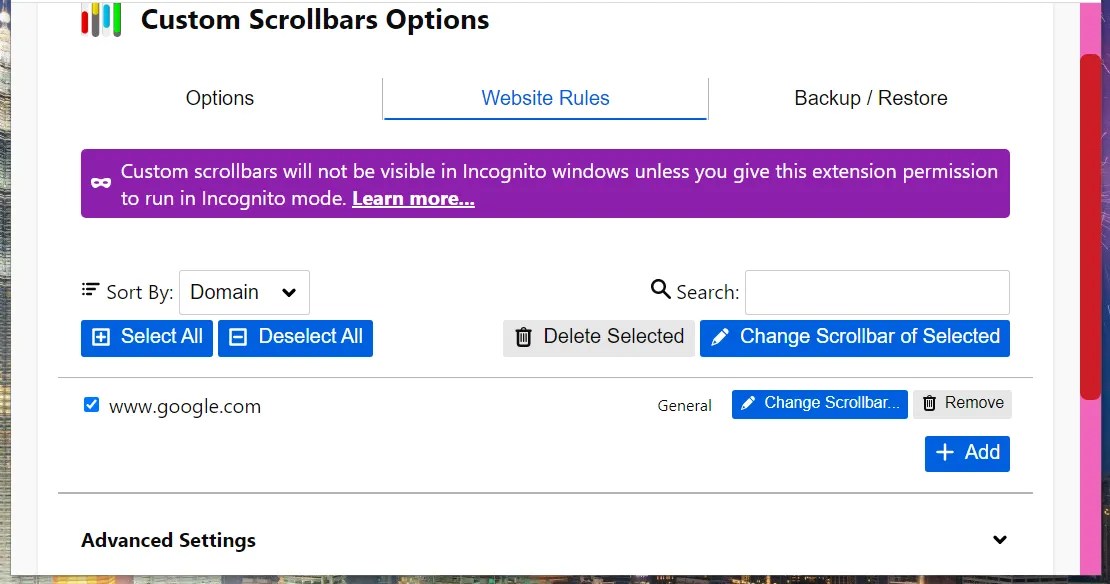This screenshot has height=584, width=1110.
Task: Click the trash icon on Delete Selected
Action: (x=523, y=337)
